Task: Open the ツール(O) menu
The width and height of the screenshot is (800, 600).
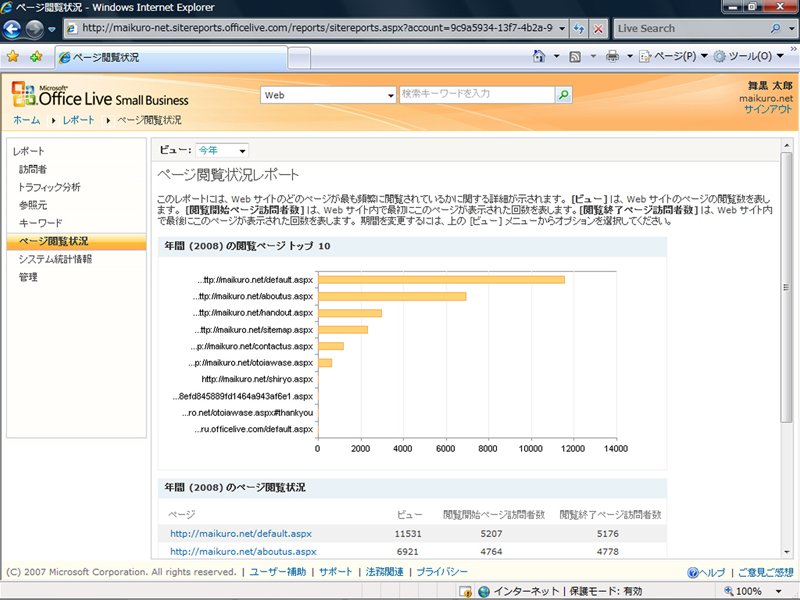Action: click(x=748, y=56)
